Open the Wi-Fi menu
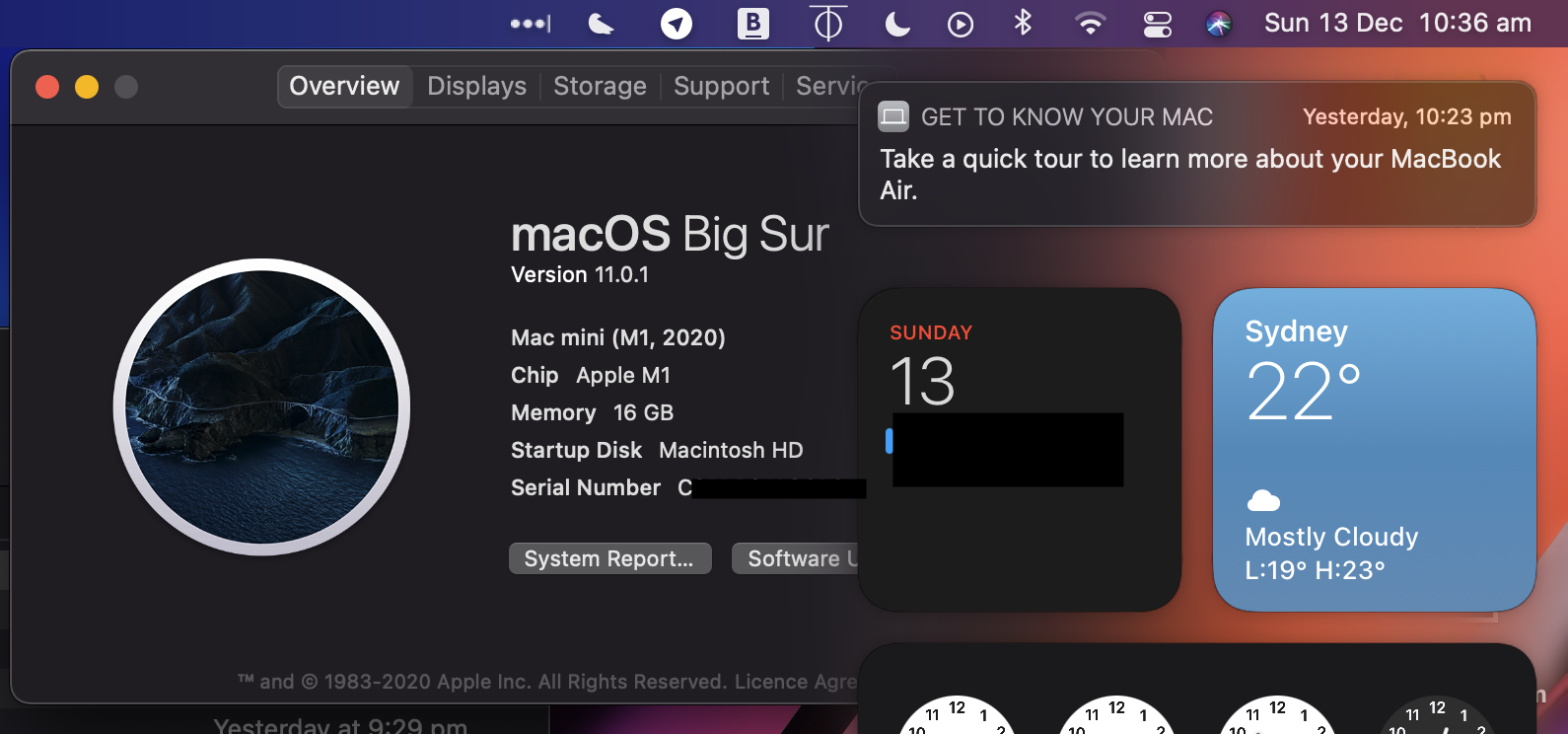1568x734 pixels. [x=1090, y=24]
